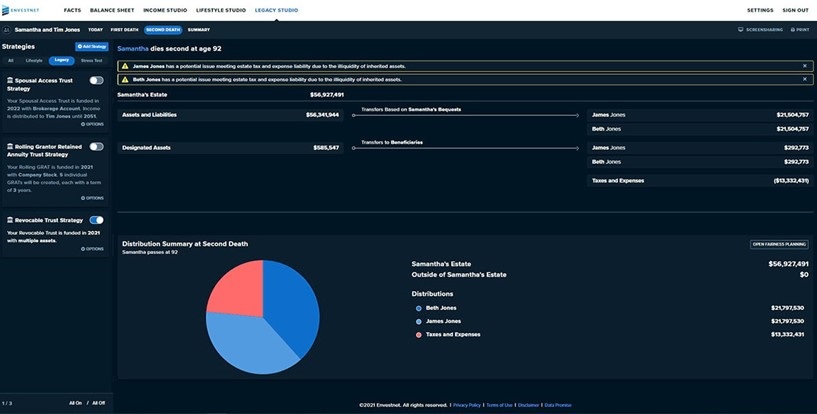Open Options for Spousal Access Trust Strategy
Image resolution: width=817 pixels, height=414 pixels.
point(92,124)
